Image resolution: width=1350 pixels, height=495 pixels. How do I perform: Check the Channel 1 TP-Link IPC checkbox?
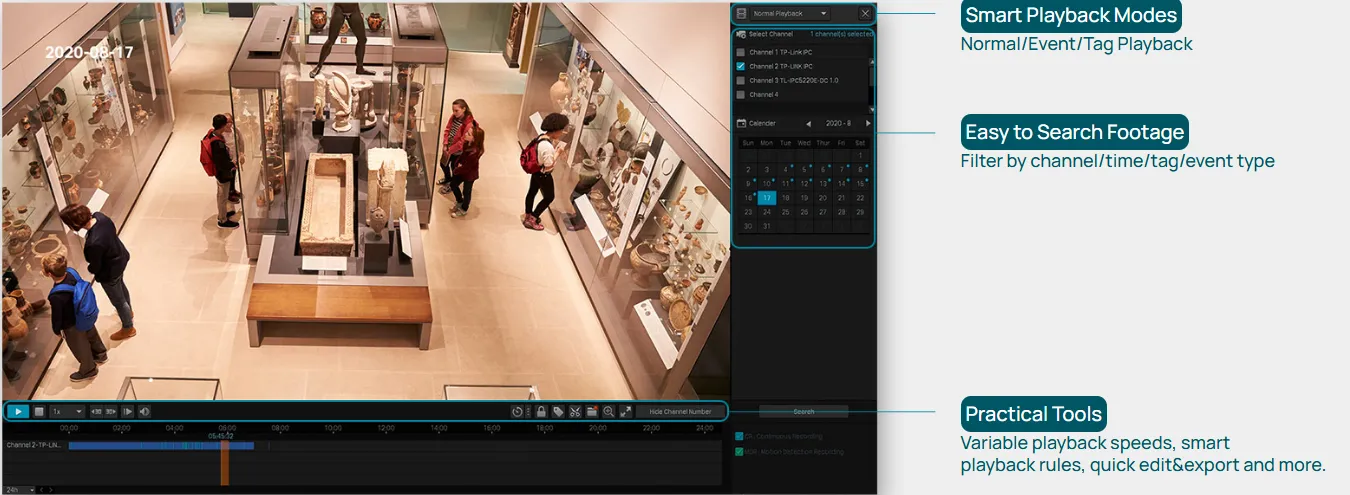click(741, 52)
